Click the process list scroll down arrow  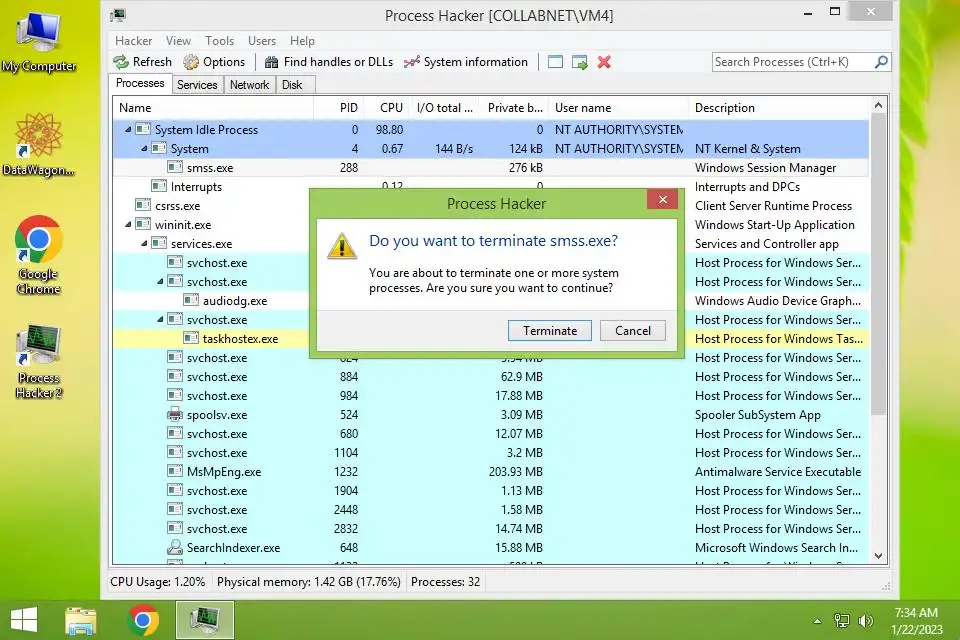tap(878, 556)
